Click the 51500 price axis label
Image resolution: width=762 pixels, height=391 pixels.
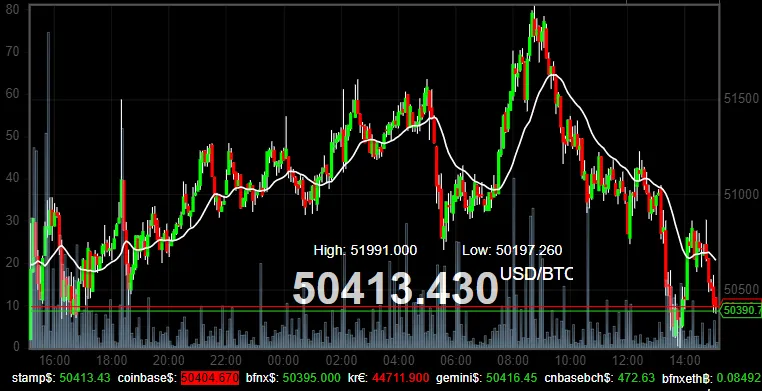[741, 99]
